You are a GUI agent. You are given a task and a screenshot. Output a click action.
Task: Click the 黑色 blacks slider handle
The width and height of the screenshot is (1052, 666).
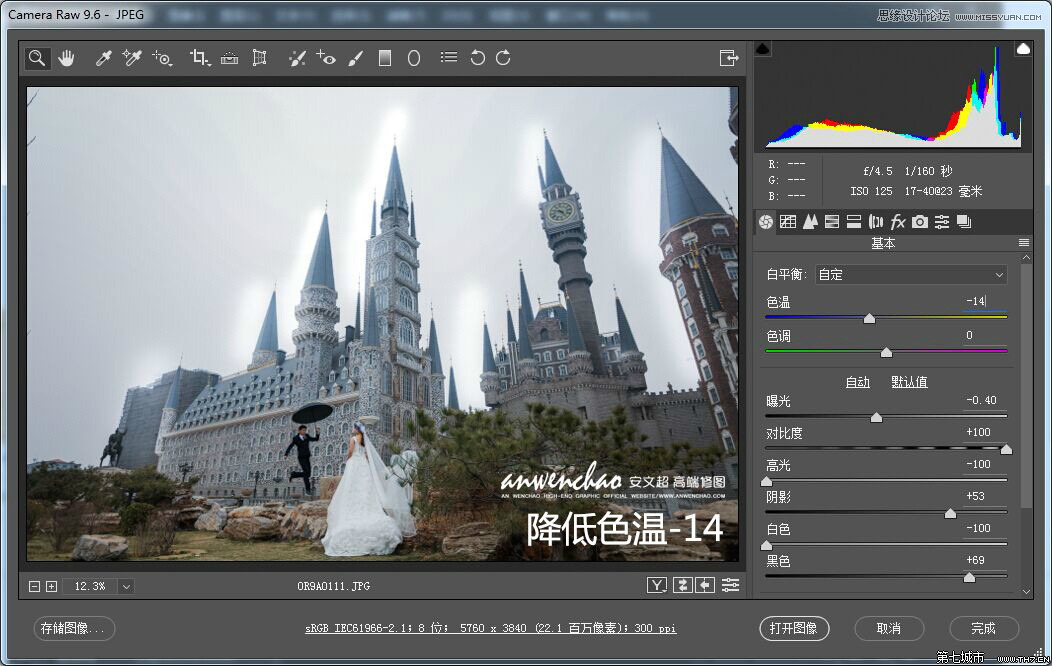coord(969,577)
